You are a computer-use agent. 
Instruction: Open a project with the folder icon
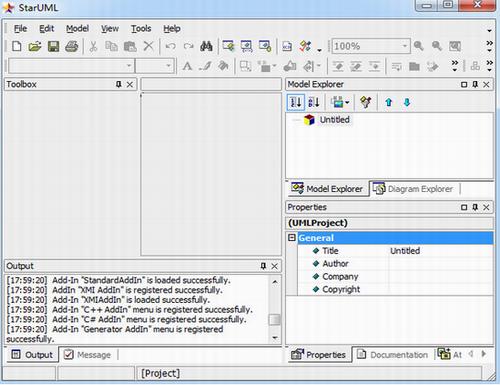(x=35, y=46)
